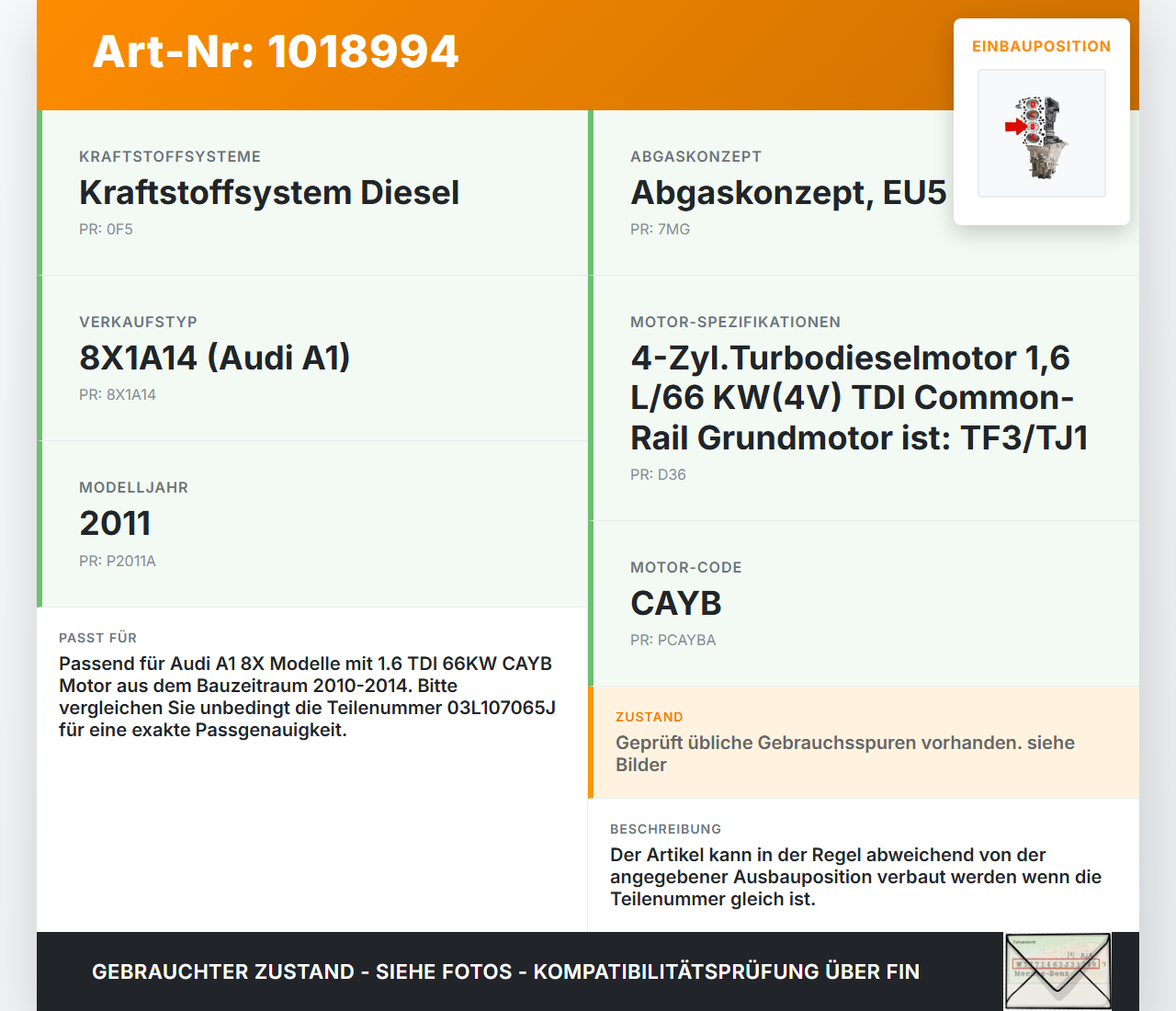Click the MOTOR-CODE label
1176x1011 pixels.
[x=686, y=567]
